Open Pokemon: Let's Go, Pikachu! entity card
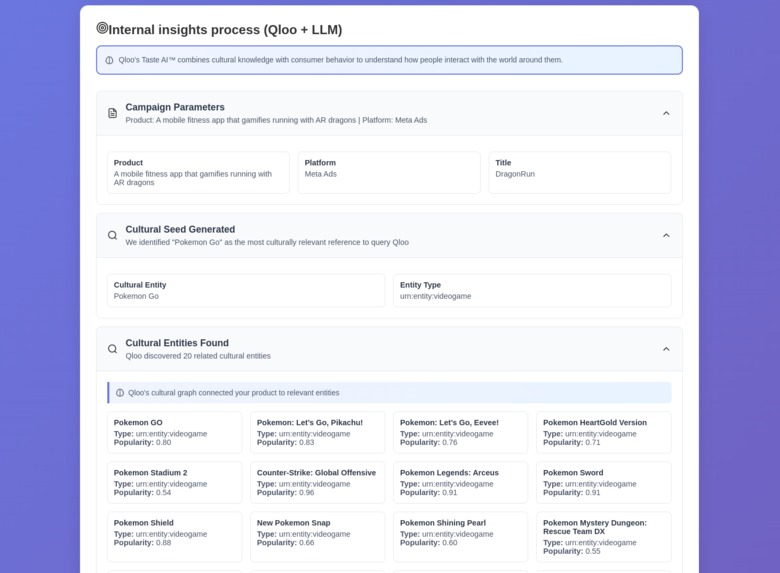Screen dimensions: 780x573 coord(317,432)
